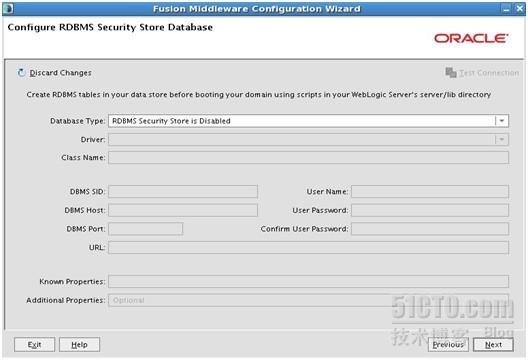Open Help for this wizard page
Image resolution: width=528 pixels, height=360 pixels.
(79, 345)
